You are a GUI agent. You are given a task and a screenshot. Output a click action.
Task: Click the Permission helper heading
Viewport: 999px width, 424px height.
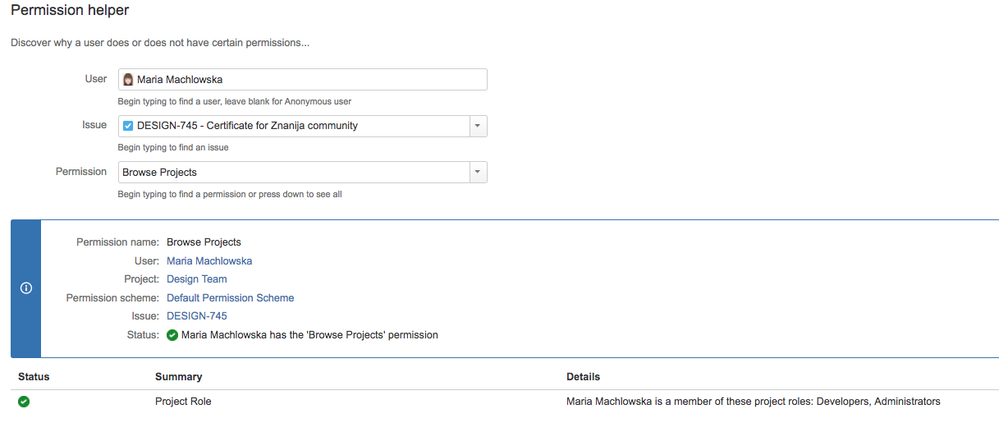(69, 10)
